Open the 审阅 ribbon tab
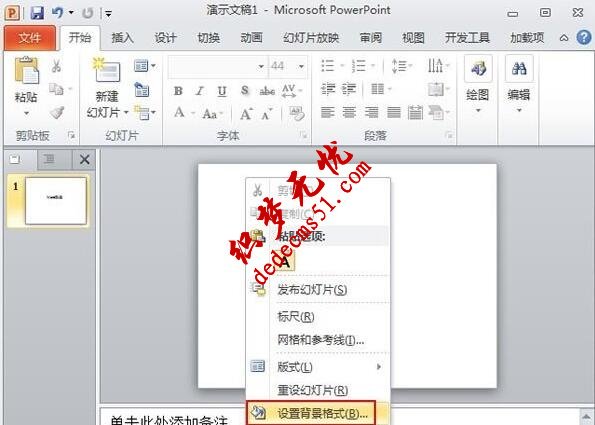The height and width of the screenshot is (425, 595). (371, 38)
